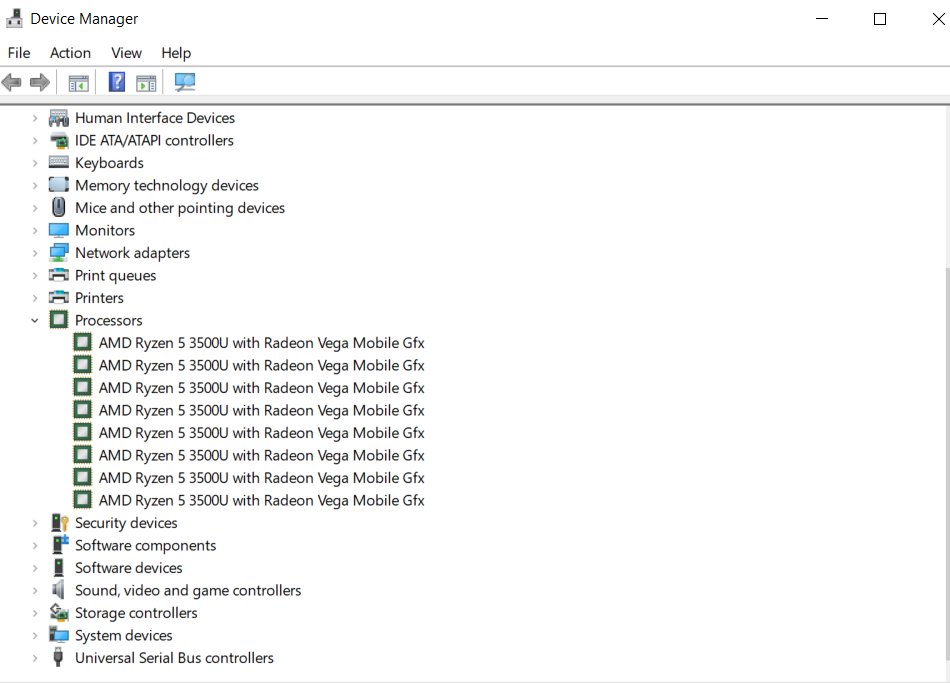Viewport: 950px width, 684px height.
Task: Click the Security devices key icon
Action: [x=59, y=523]
